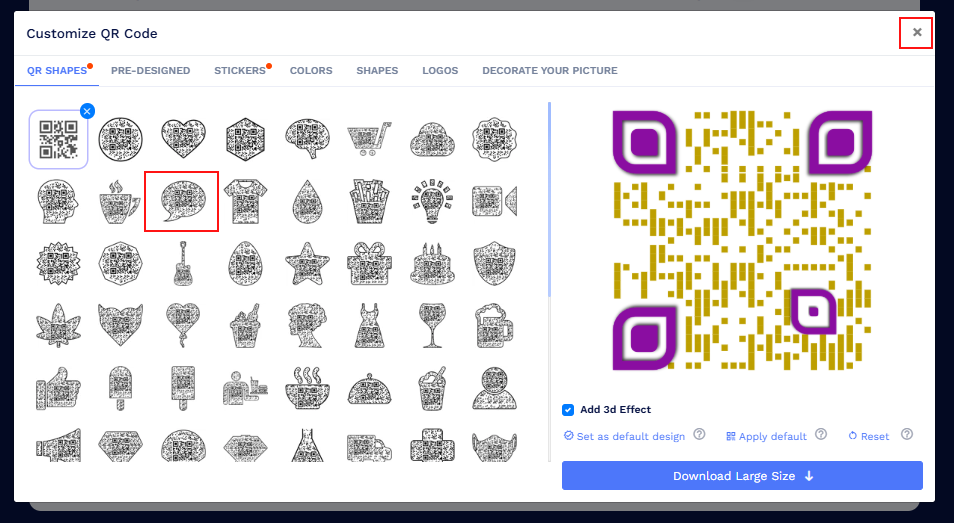The image size is (954, 523).
Task: Switch to the QR SHAPES tab
Action: [x=57, y=71]
